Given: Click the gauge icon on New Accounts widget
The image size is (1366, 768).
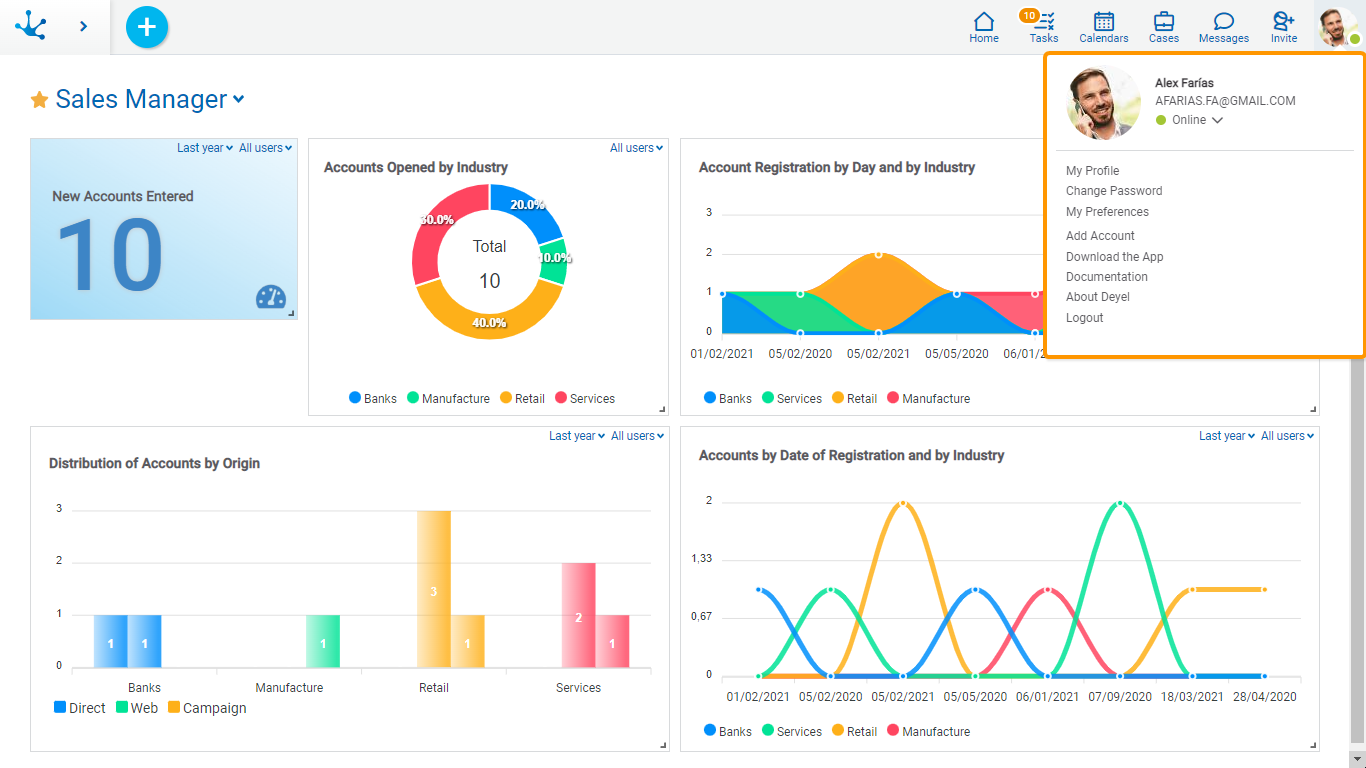Looking at the screenshot, I should click(271, 297).
